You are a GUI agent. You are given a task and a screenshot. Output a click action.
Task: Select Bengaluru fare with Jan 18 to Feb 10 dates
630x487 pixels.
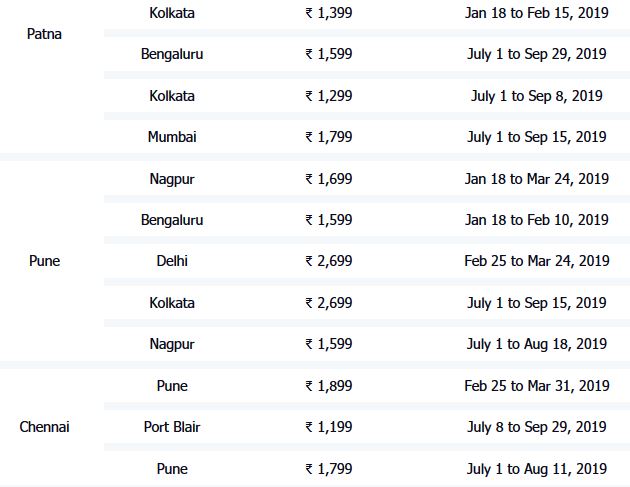click(329, 220)
